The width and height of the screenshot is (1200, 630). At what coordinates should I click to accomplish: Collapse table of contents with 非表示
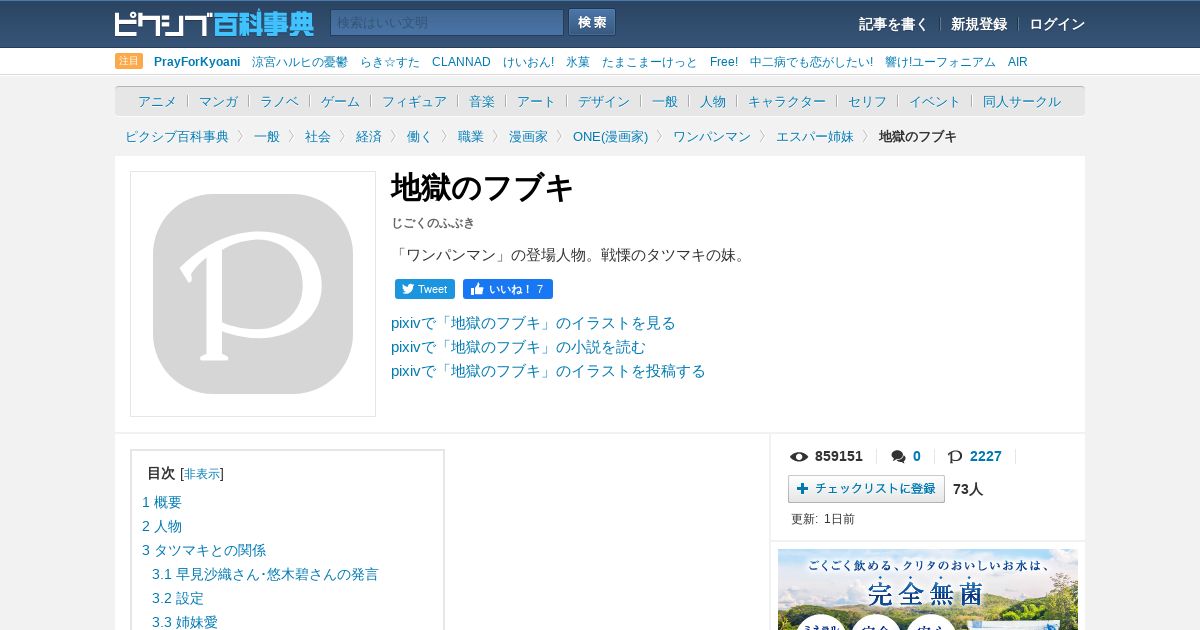202,474
